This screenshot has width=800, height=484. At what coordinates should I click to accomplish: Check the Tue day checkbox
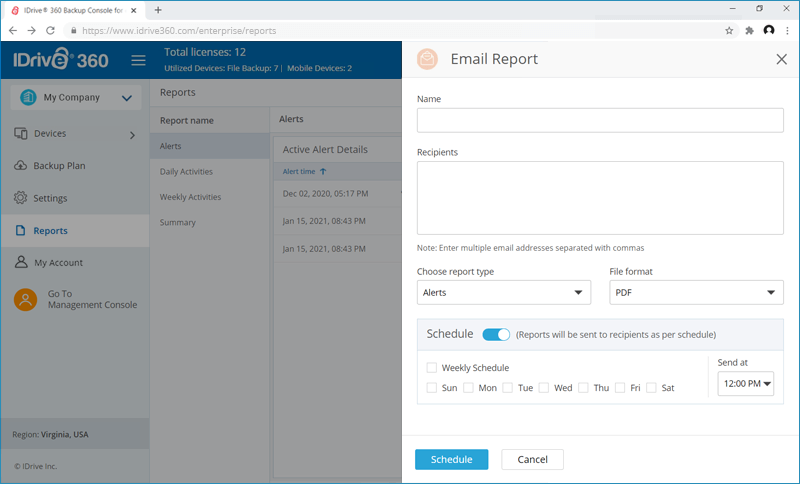pos(508,388)
